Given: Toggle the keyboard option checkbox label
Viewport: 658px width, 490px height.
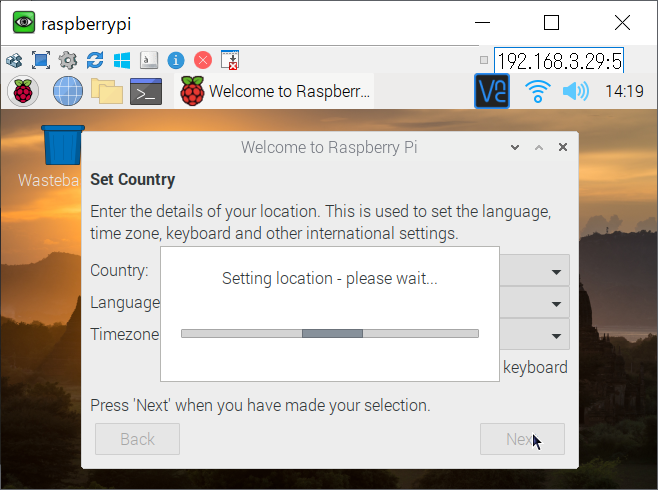Looking at the screenshot, I should click(x=535, y=368).
